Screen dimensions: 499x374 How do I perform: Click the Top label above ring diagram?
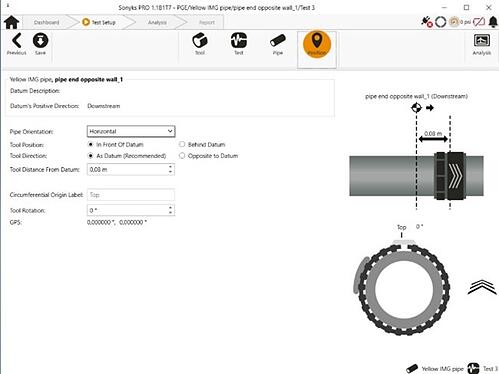click(x=402, y=227)
